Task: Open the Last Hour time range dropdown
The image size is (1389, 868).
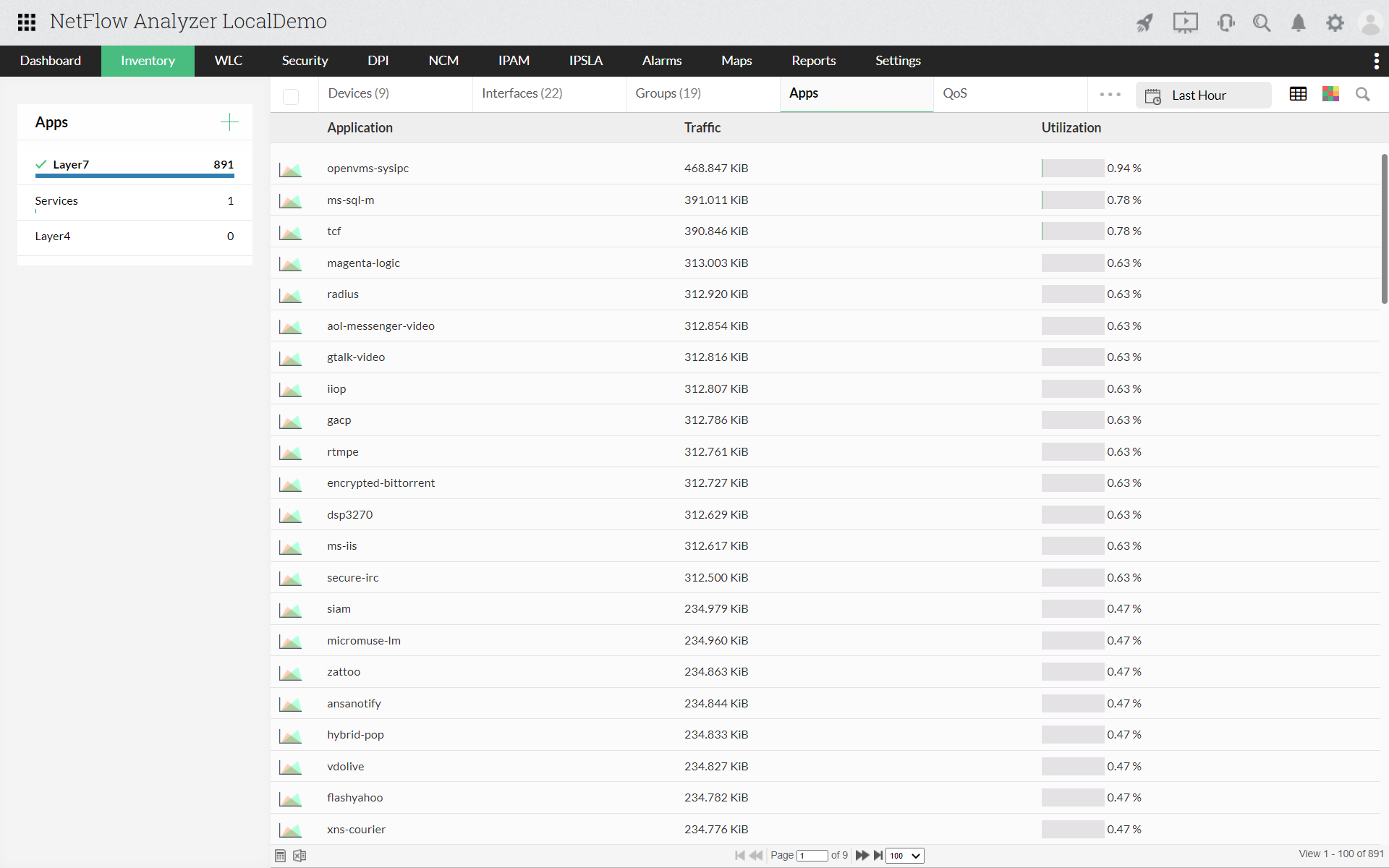Action: [x=1207, y=94]
